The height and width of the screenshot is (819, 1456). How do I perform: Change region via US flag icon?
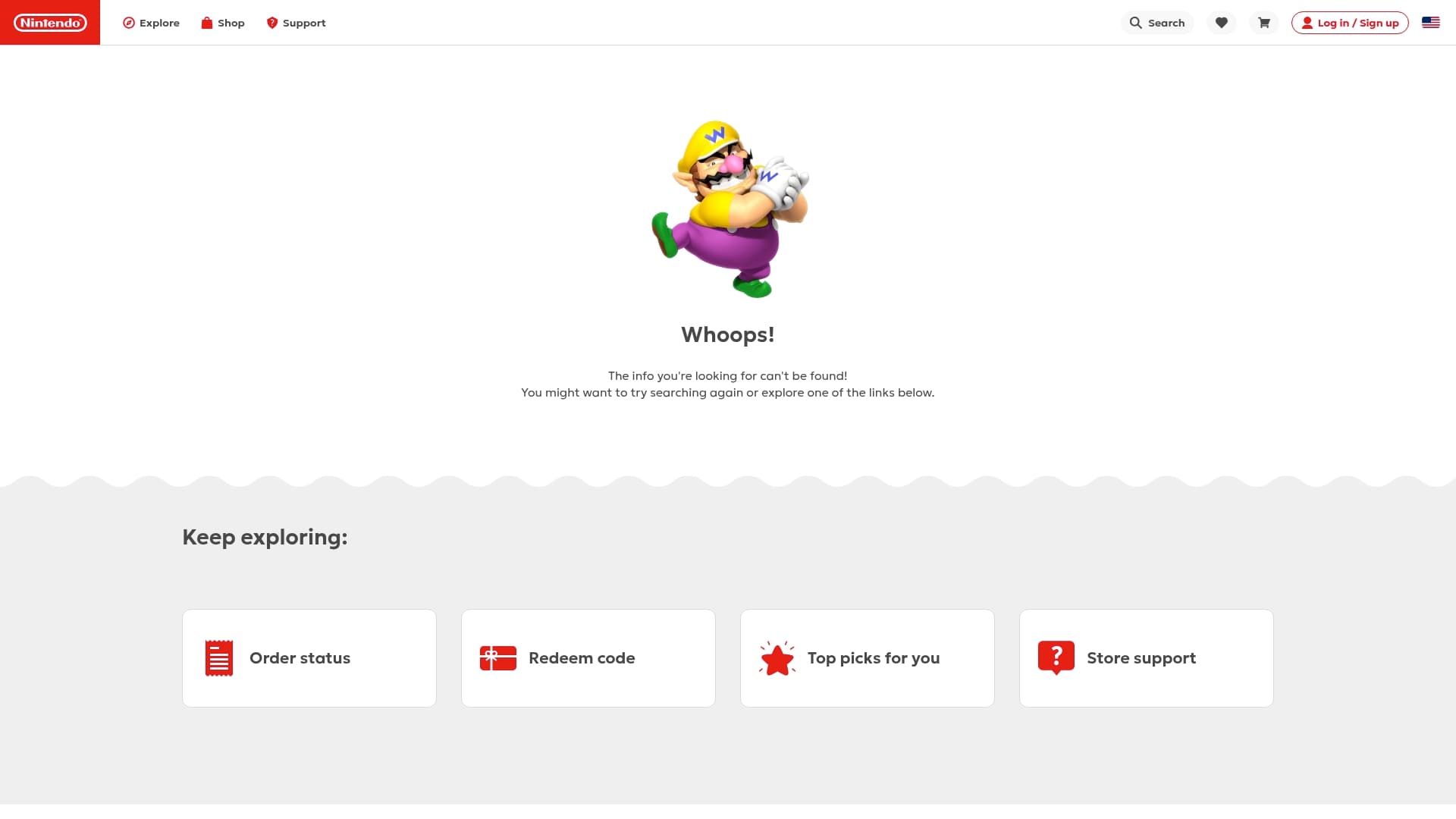point(1431,23)
